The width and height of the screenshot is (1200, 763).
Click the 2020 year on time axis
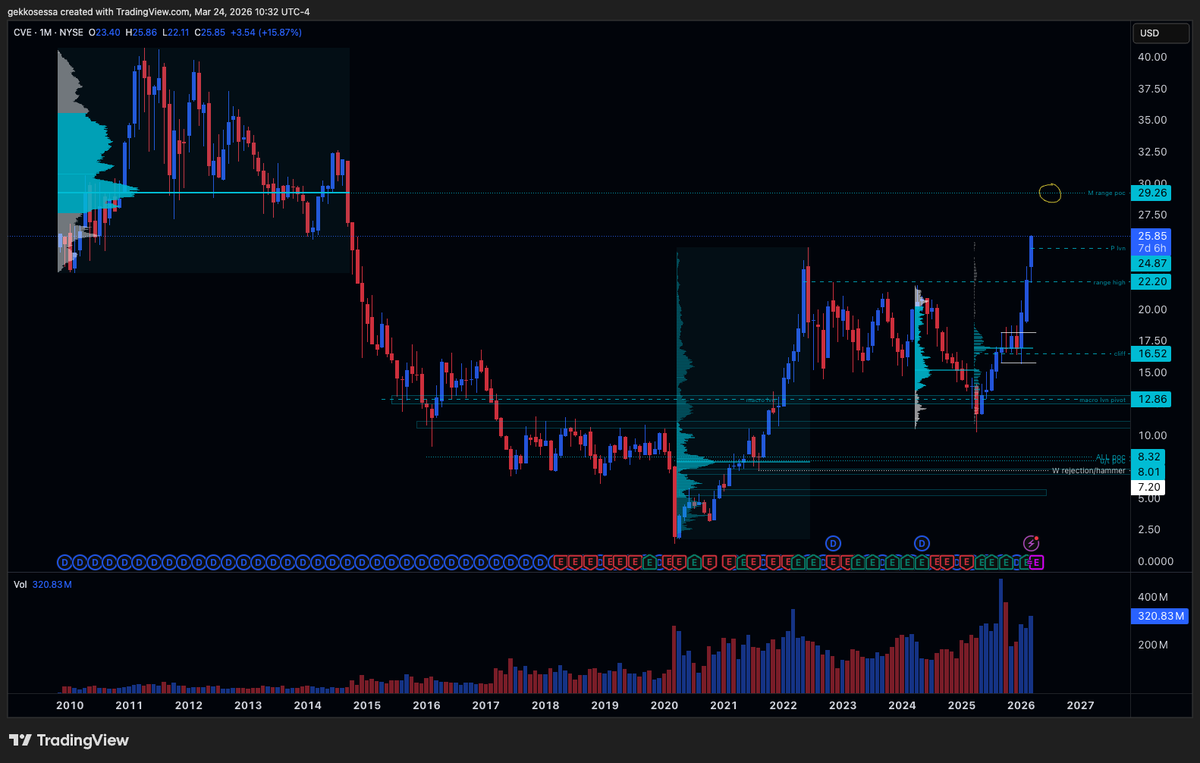click(x=664, y=705)
